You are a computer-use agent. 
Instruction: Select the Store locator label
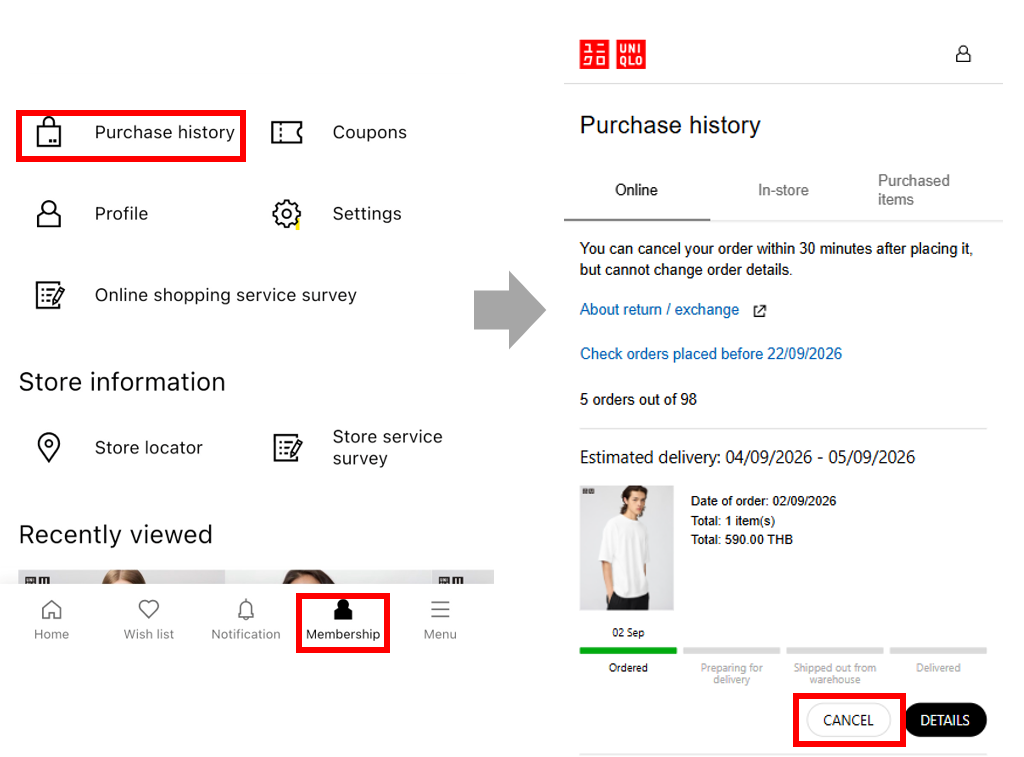[x=149, y=447]
